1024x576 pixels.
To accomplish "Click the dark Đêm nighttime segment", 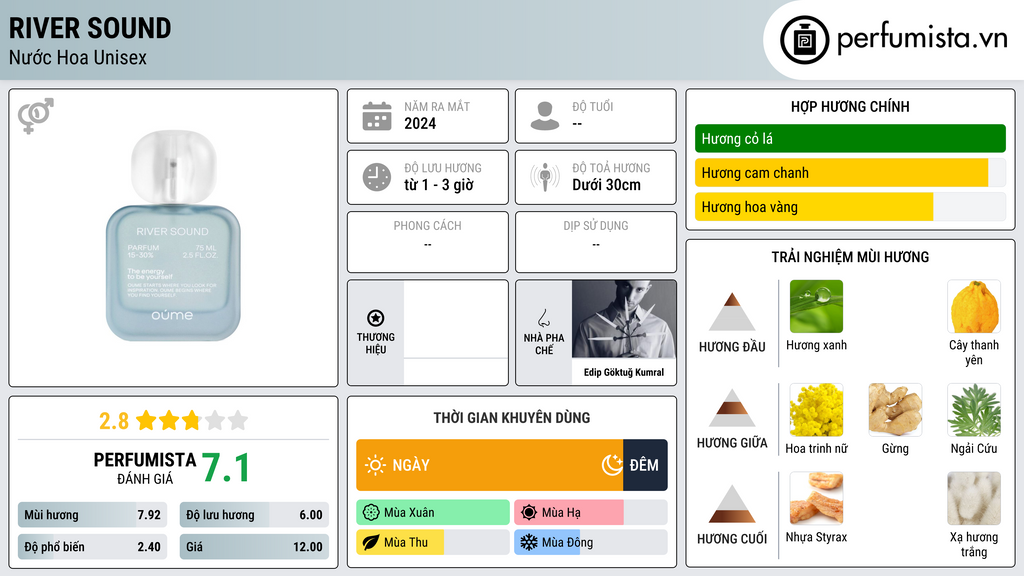I will tap(645, 465).
